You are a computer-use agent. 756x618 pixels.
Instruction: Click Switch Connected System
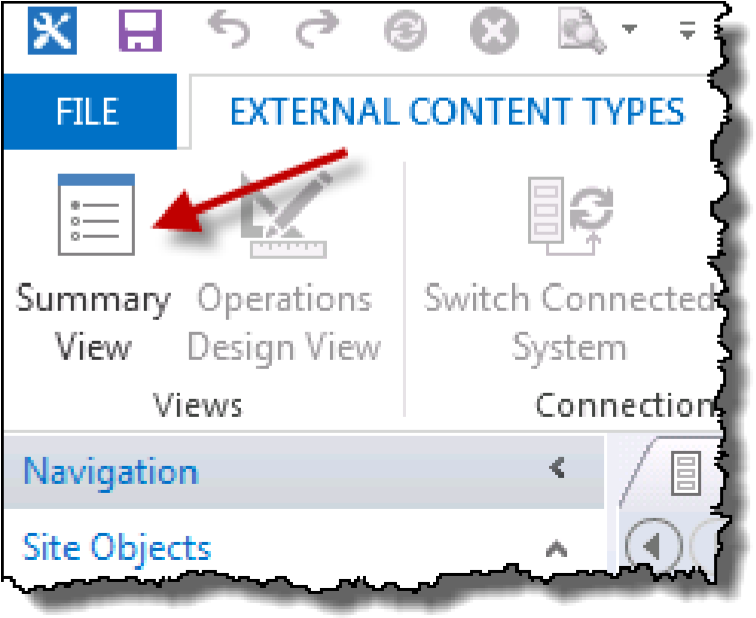pyautogui.click(x=569, y=270)
